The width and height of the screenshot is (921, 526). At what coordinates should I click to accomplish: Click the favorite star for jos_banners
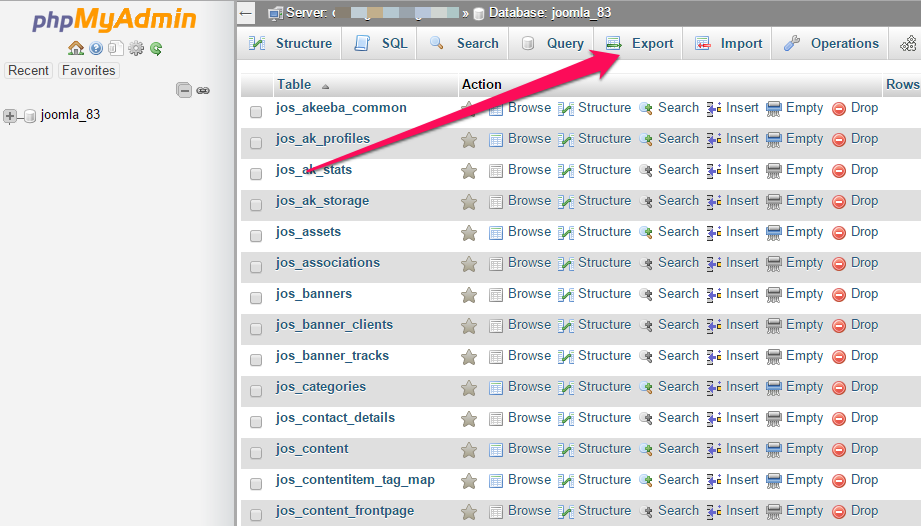point(469,295)
